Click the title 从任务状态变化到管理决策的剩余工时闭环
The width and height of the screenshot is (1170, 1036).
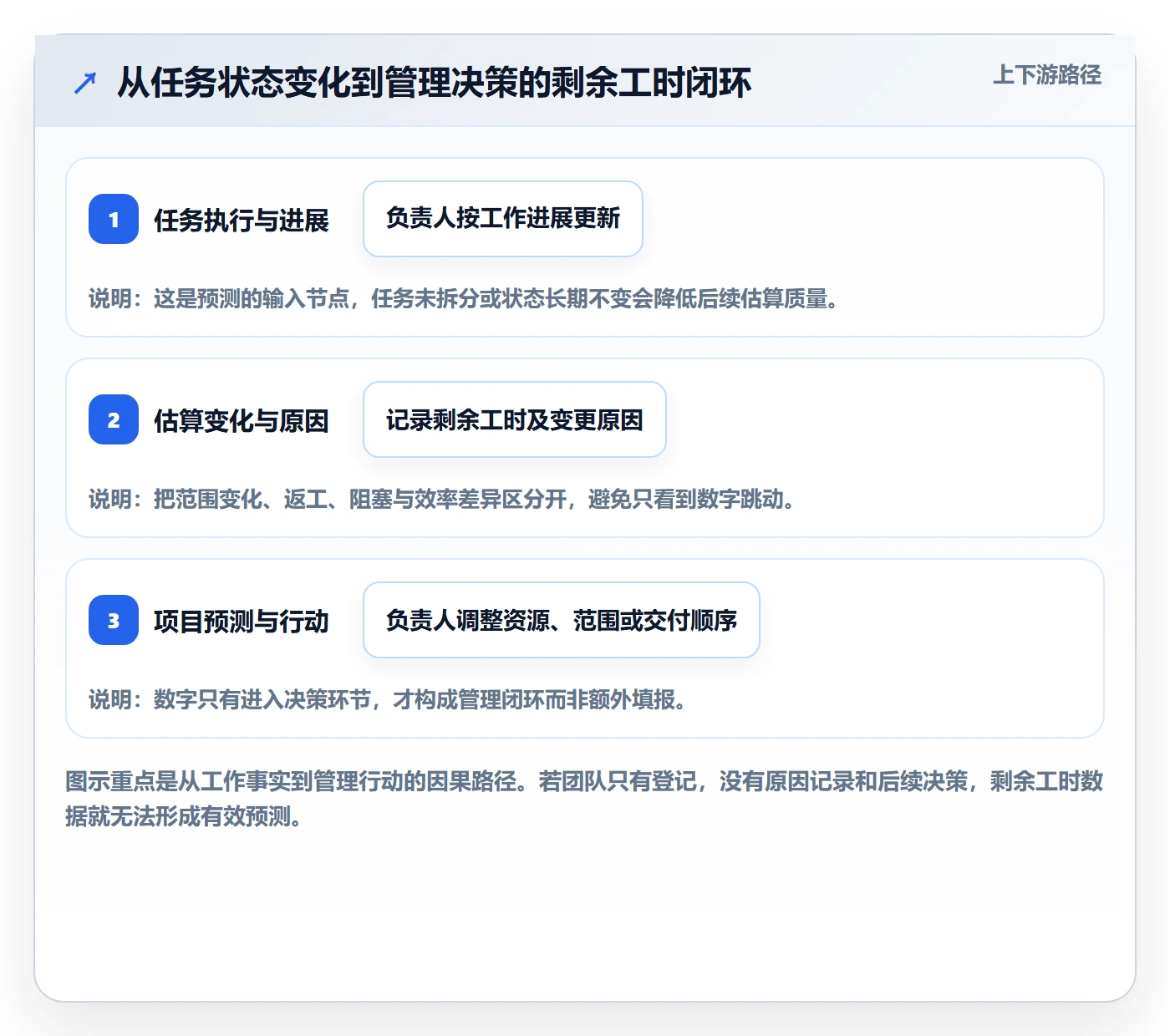[434, 83]
